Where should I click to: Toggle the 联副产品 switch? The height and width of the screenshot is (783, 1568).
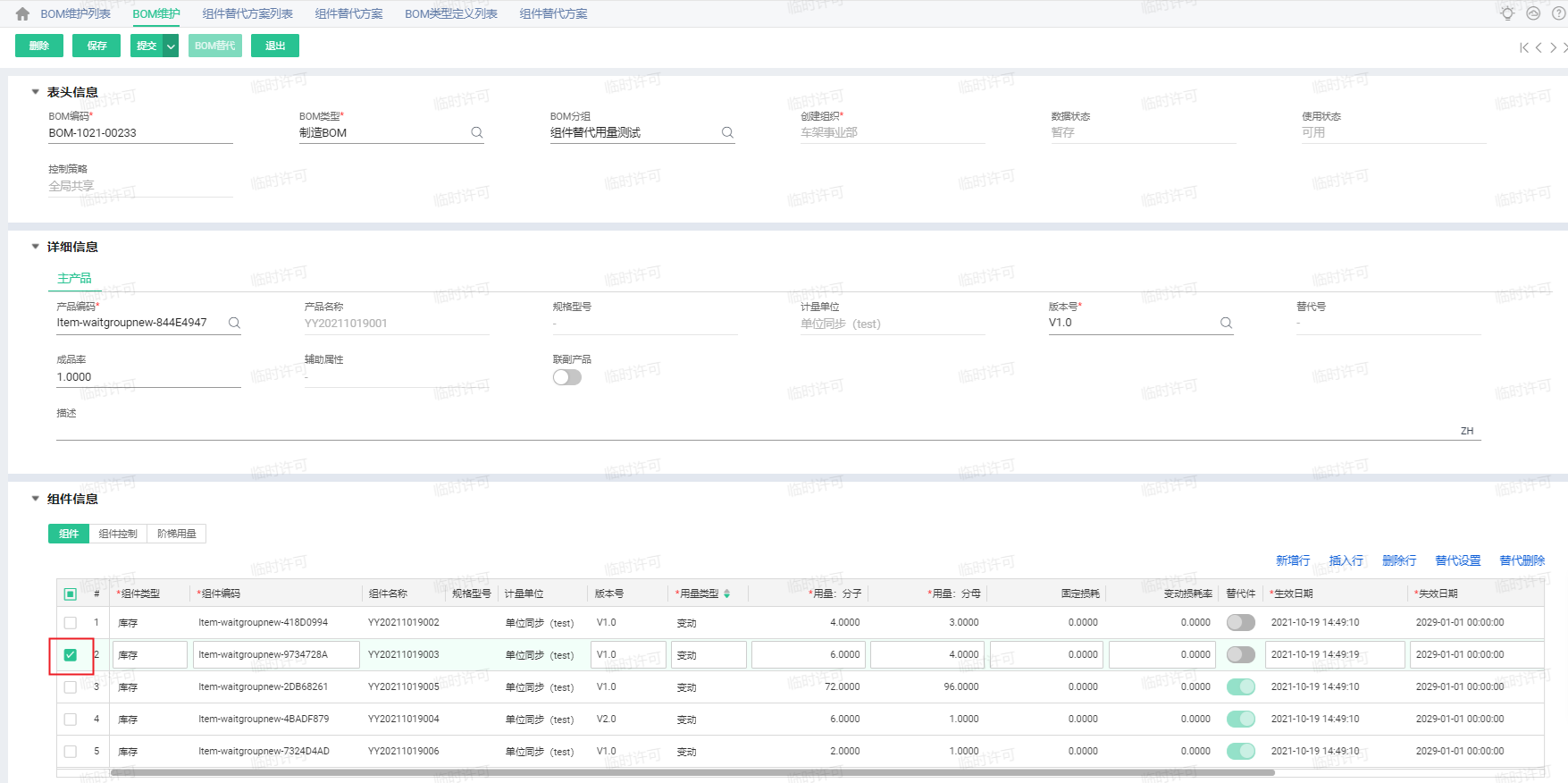click(567, 377)
